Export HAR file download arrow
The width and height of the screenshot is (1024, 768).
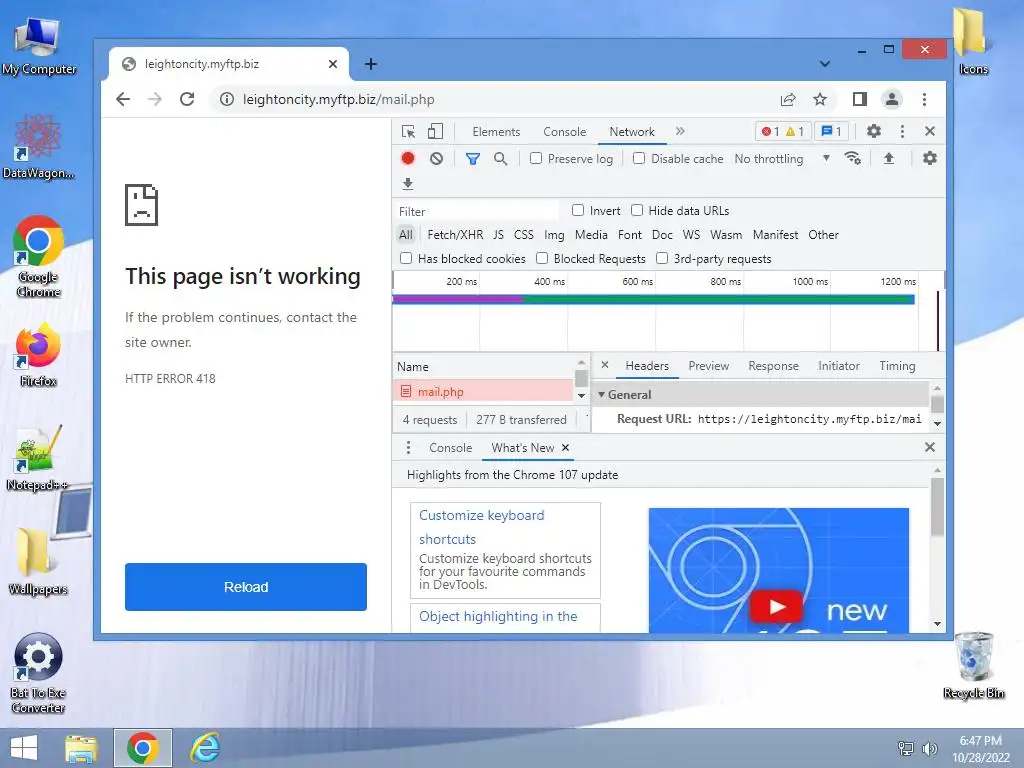(x=408, y=184)
